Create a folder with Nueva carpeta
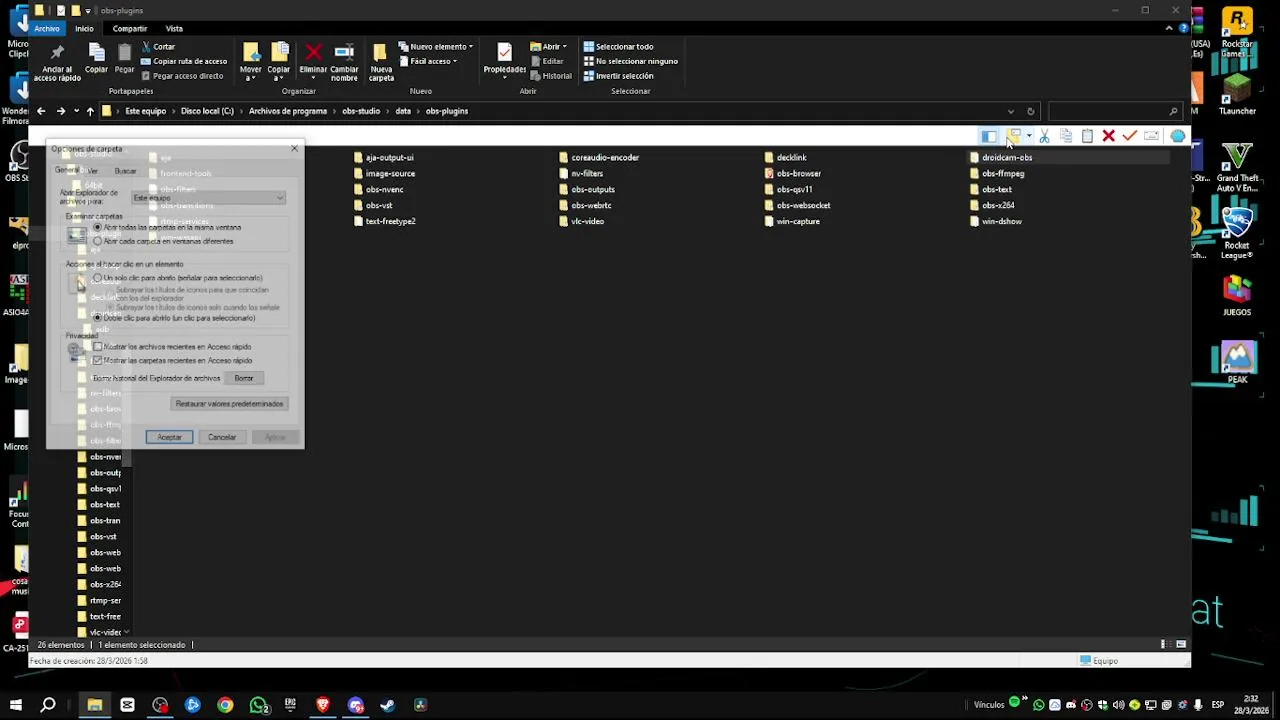Image resolution: width=1280 pixels, height=720 pixels. 381,62
